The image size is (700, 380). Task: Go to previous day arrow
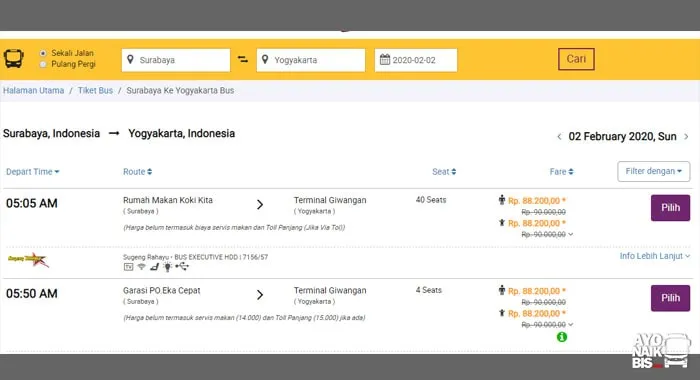tap(559, 137)
